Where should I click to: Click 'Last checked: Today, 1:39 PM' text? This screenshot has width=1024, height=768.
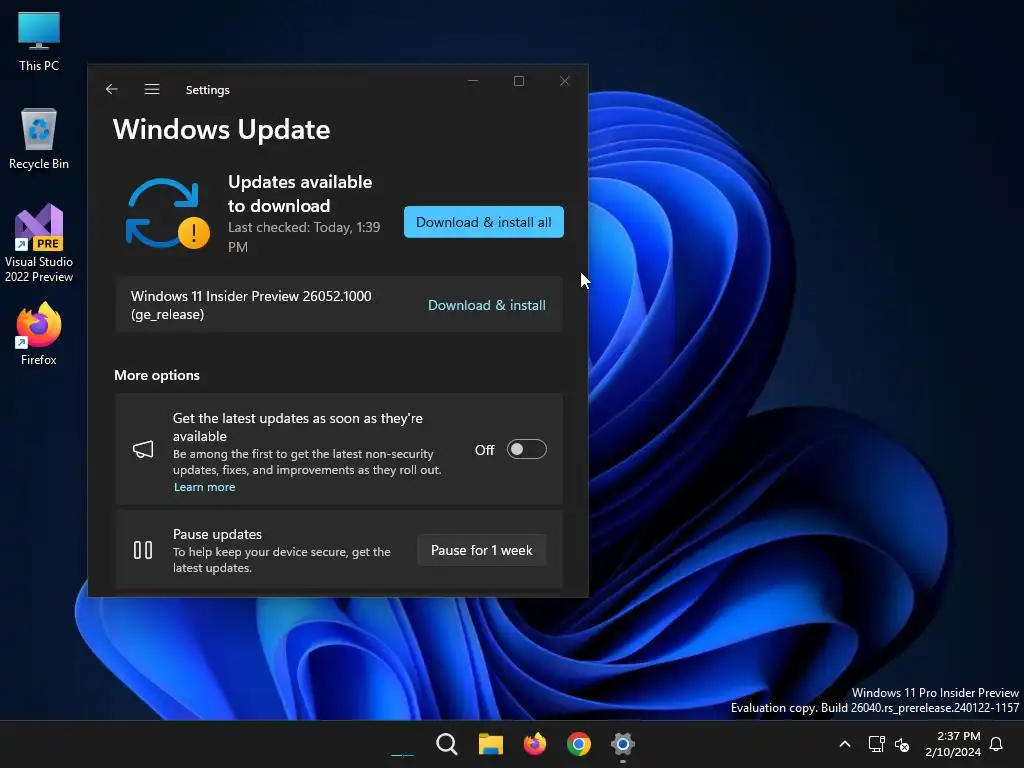[304, 236]
